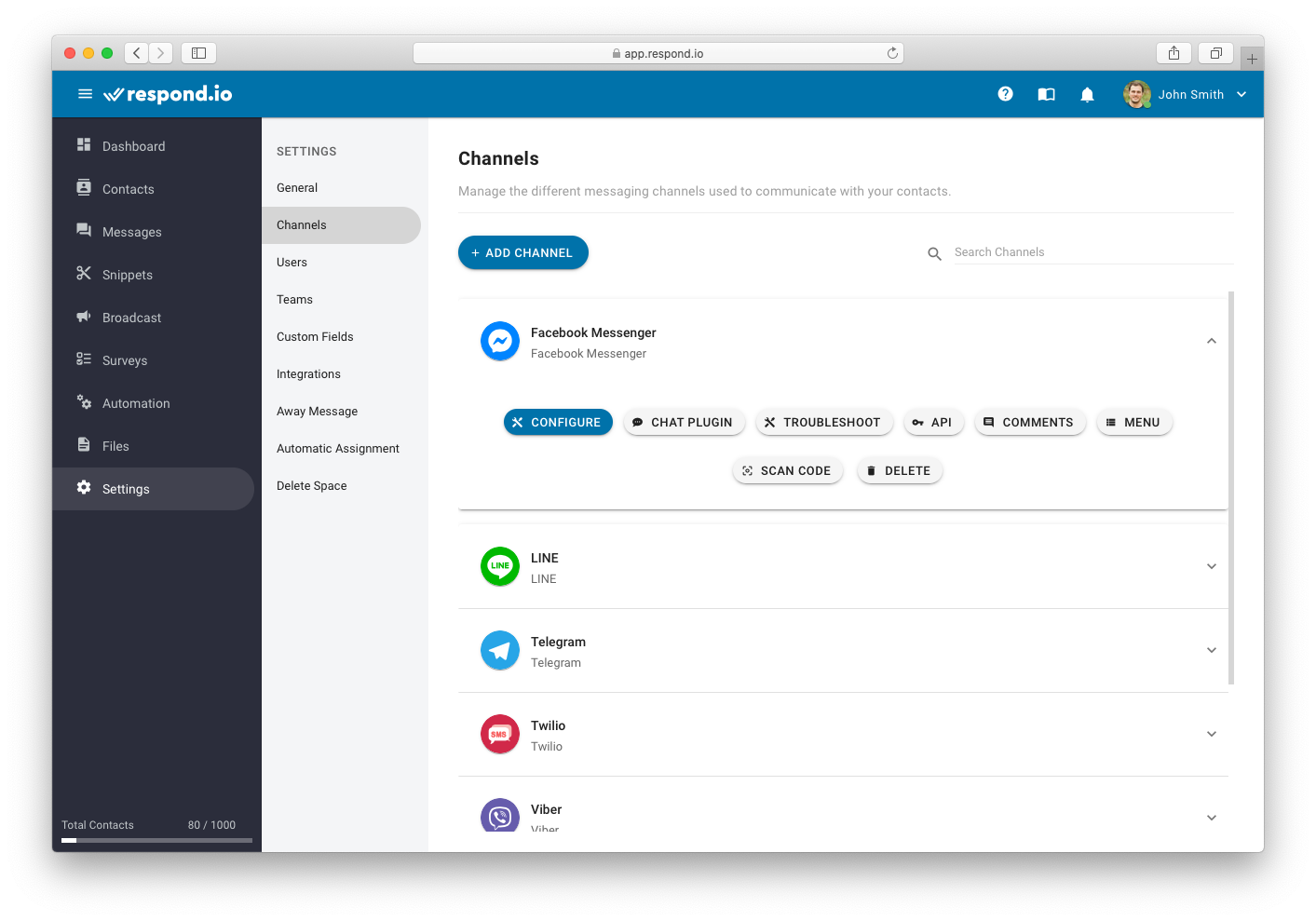
Task: Show all browser tabs
Action: tap(1215, 53)
